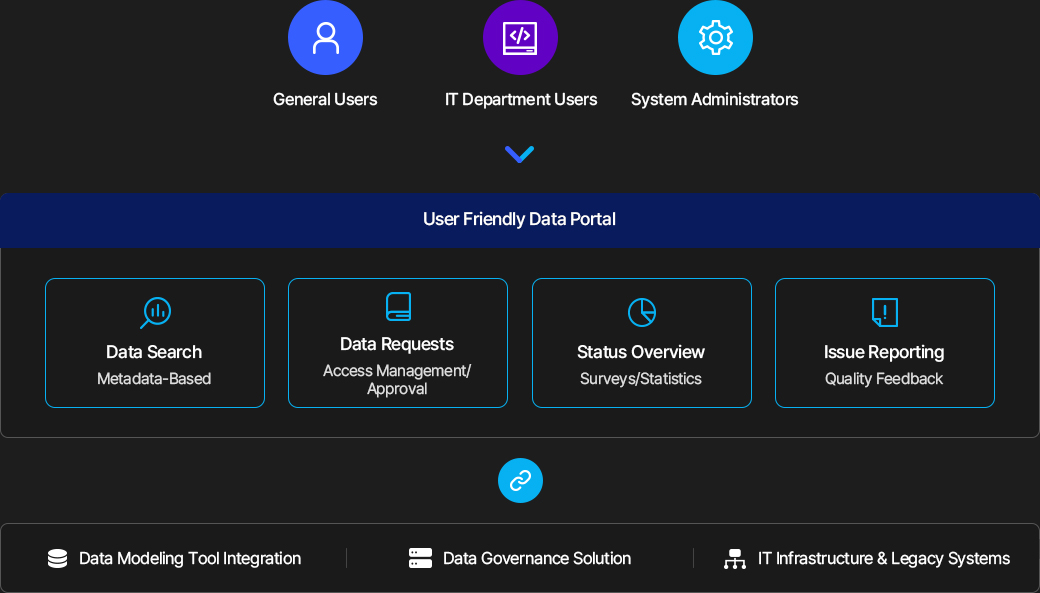The width and height of the screenshot is (1040, 593).
Task: Open the Issue Reporting heading
Action: coord(884,352)
